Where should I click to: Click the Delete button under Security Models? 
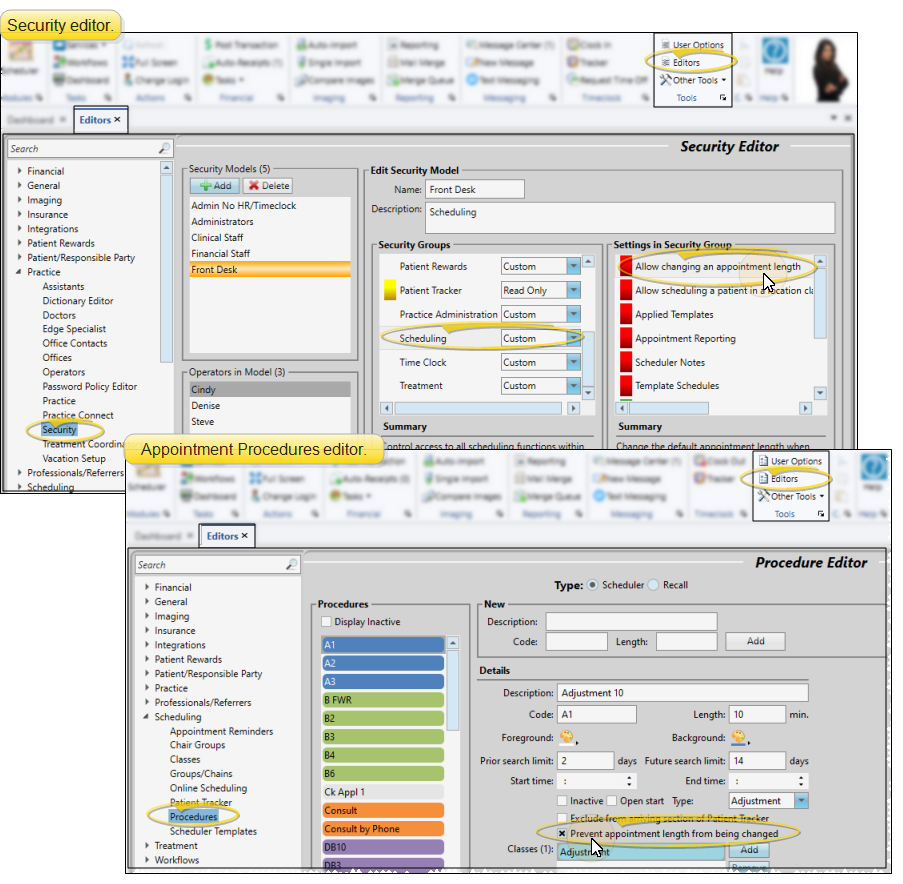(268, 186)
